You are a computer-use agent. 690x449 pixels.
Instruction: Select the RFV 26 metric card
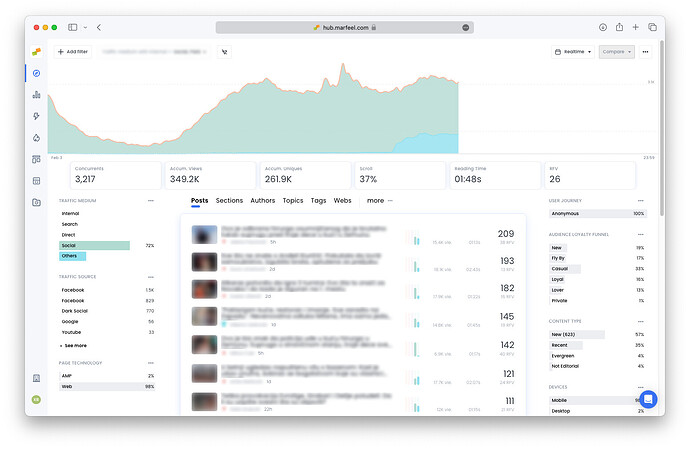click(590, 175)
